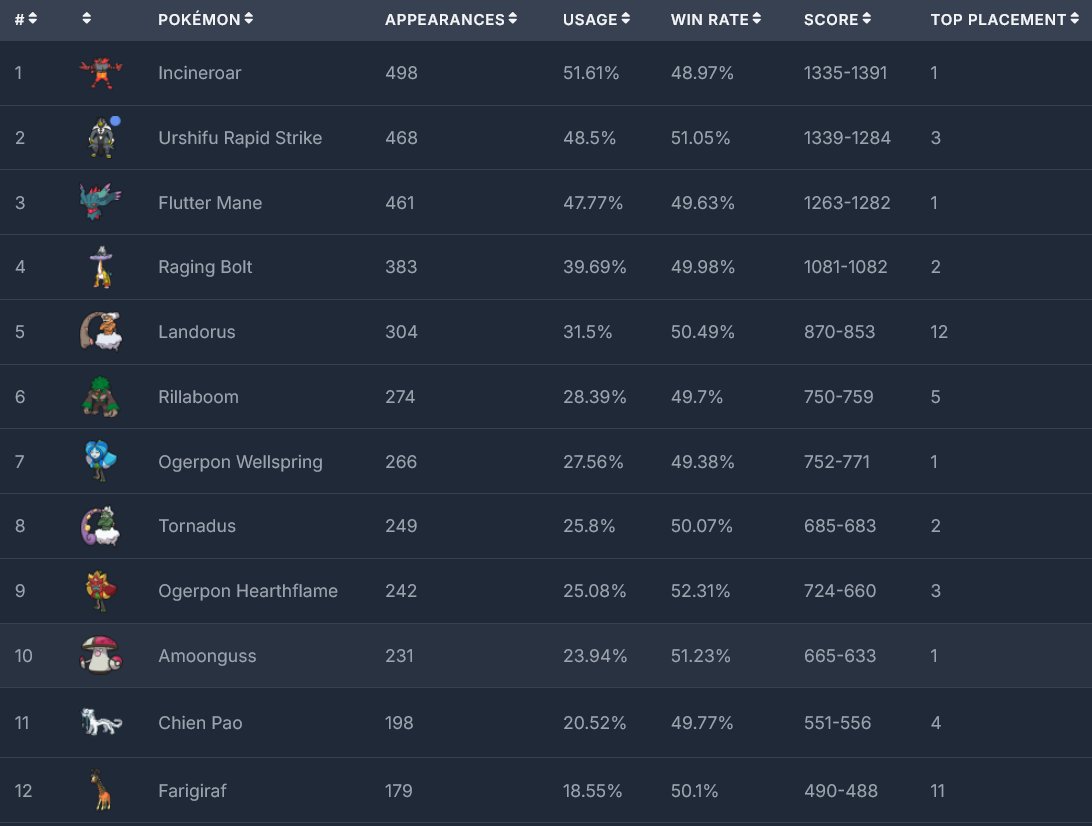
Task: Open the Landorus name link
Action: (x=197, y=332)
